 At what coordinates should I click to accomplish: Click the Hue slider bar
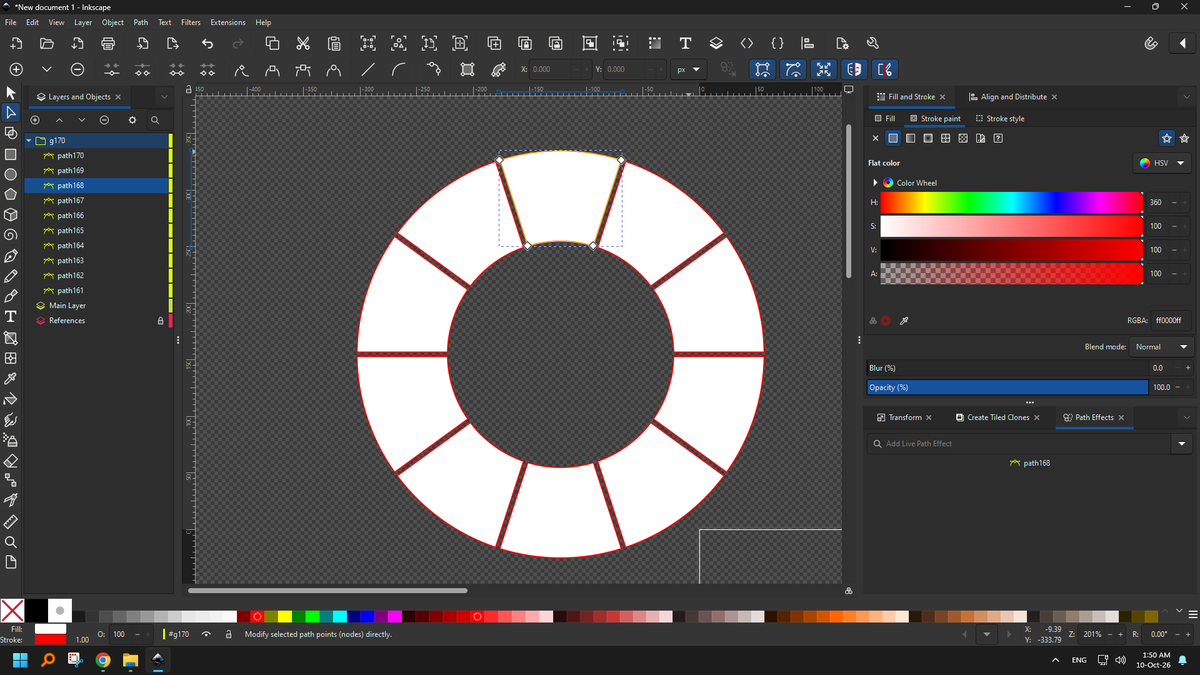point(1011,202)
